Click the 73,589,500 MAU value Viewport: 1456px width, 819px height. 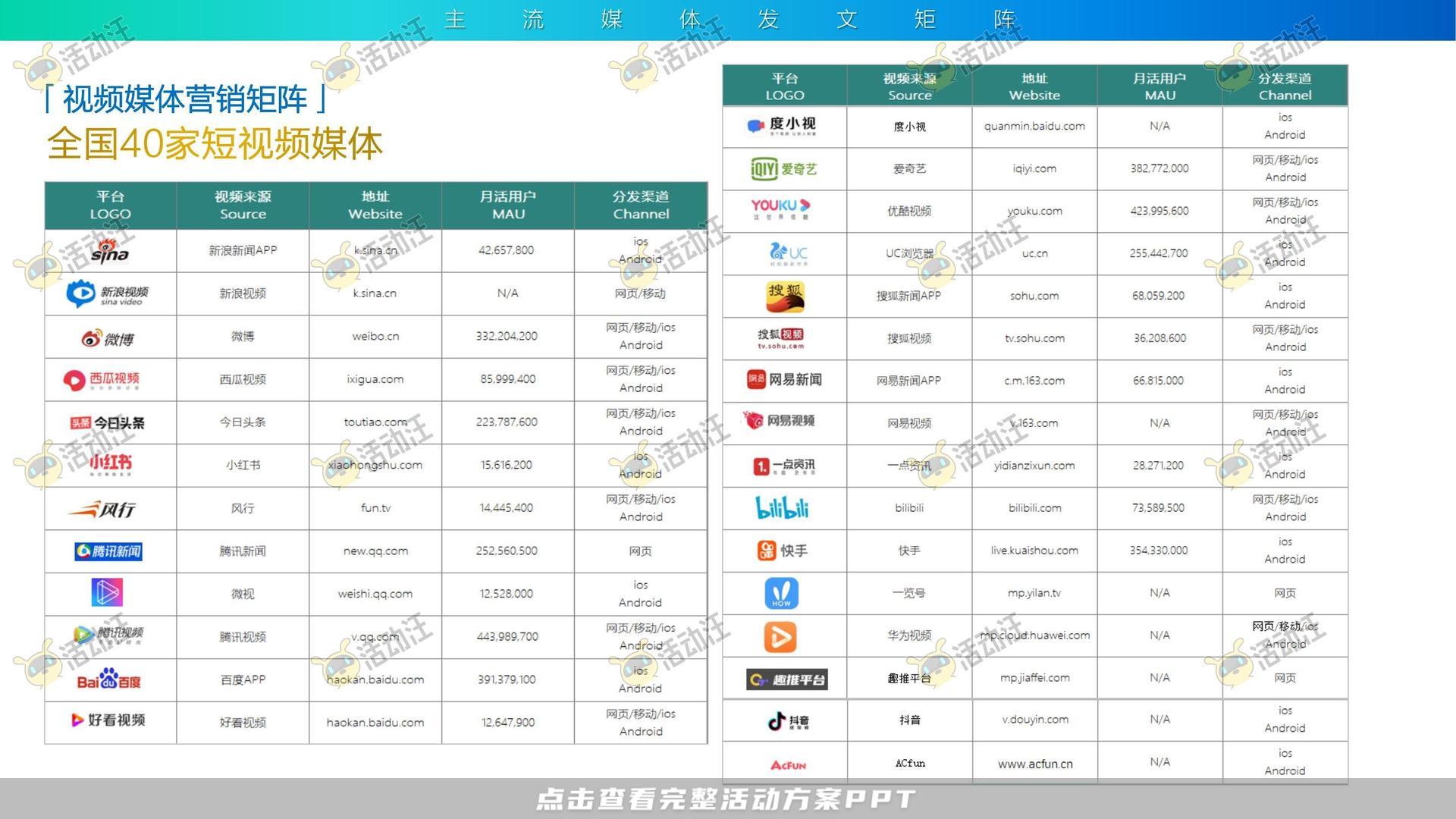(x=1158, y=508)
